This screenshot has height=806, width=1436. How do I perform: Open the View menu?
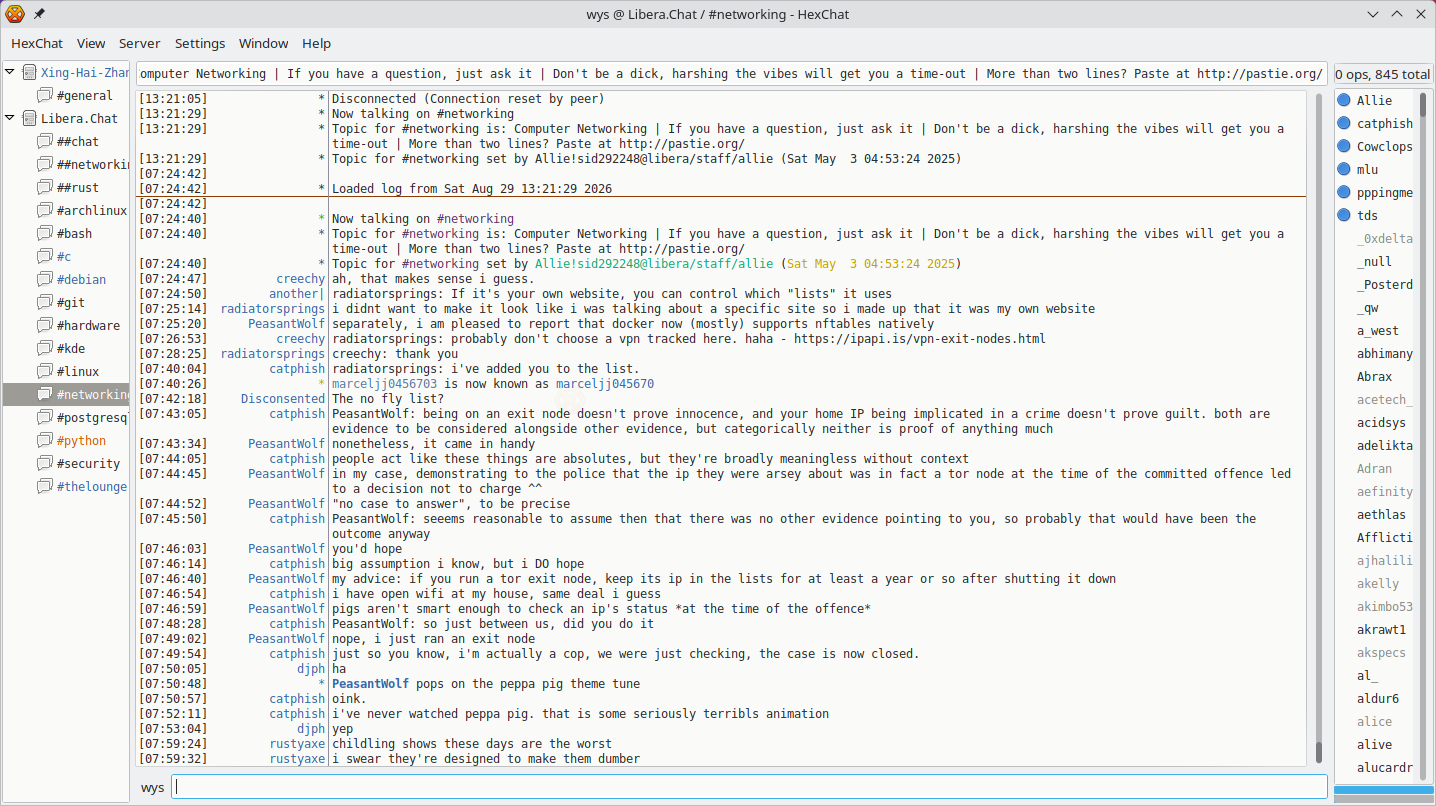[x=91, y=43]
